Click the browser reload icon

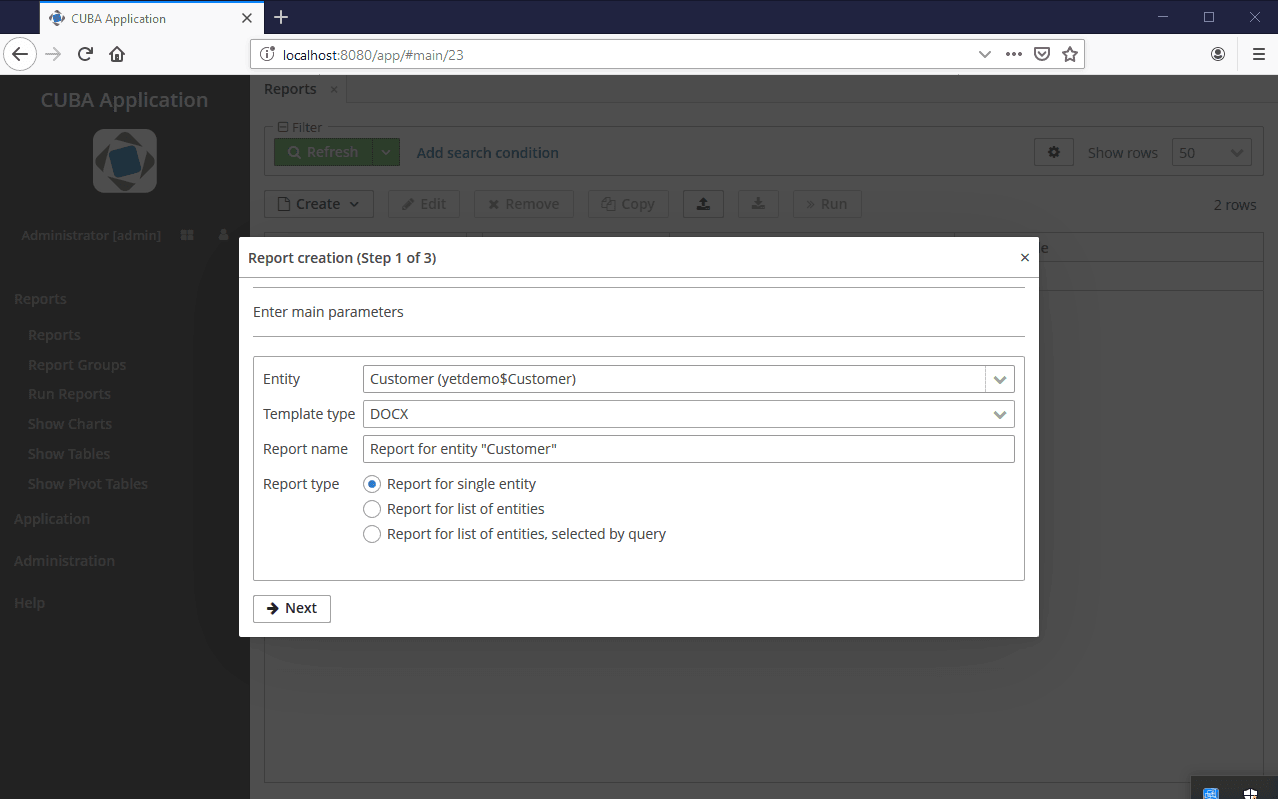(x=85, y=54)
